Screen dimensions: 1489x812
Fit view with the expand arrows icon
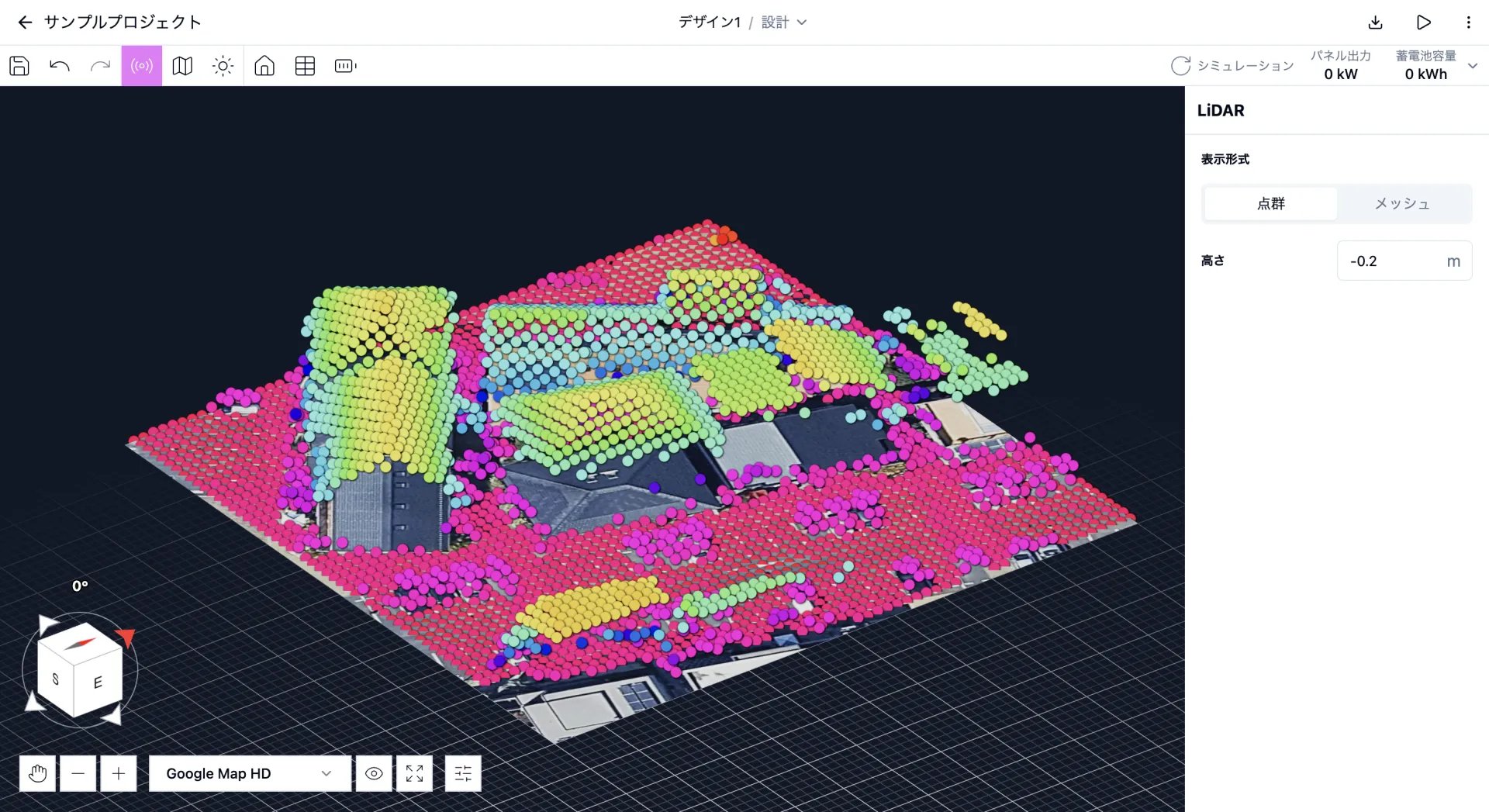click(x=414, y=773)
